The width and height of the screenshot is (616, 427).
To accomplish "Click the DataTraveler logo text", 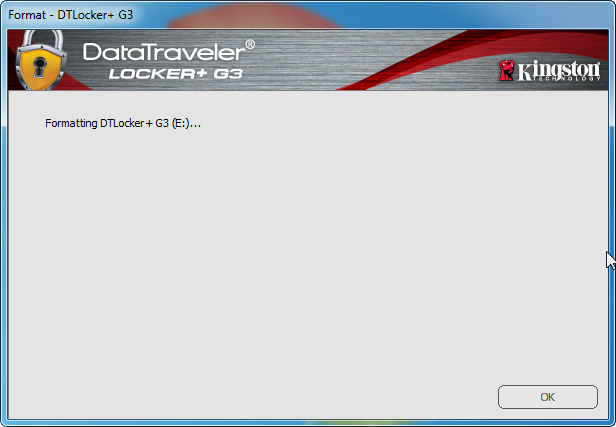I will coord(164,52).
